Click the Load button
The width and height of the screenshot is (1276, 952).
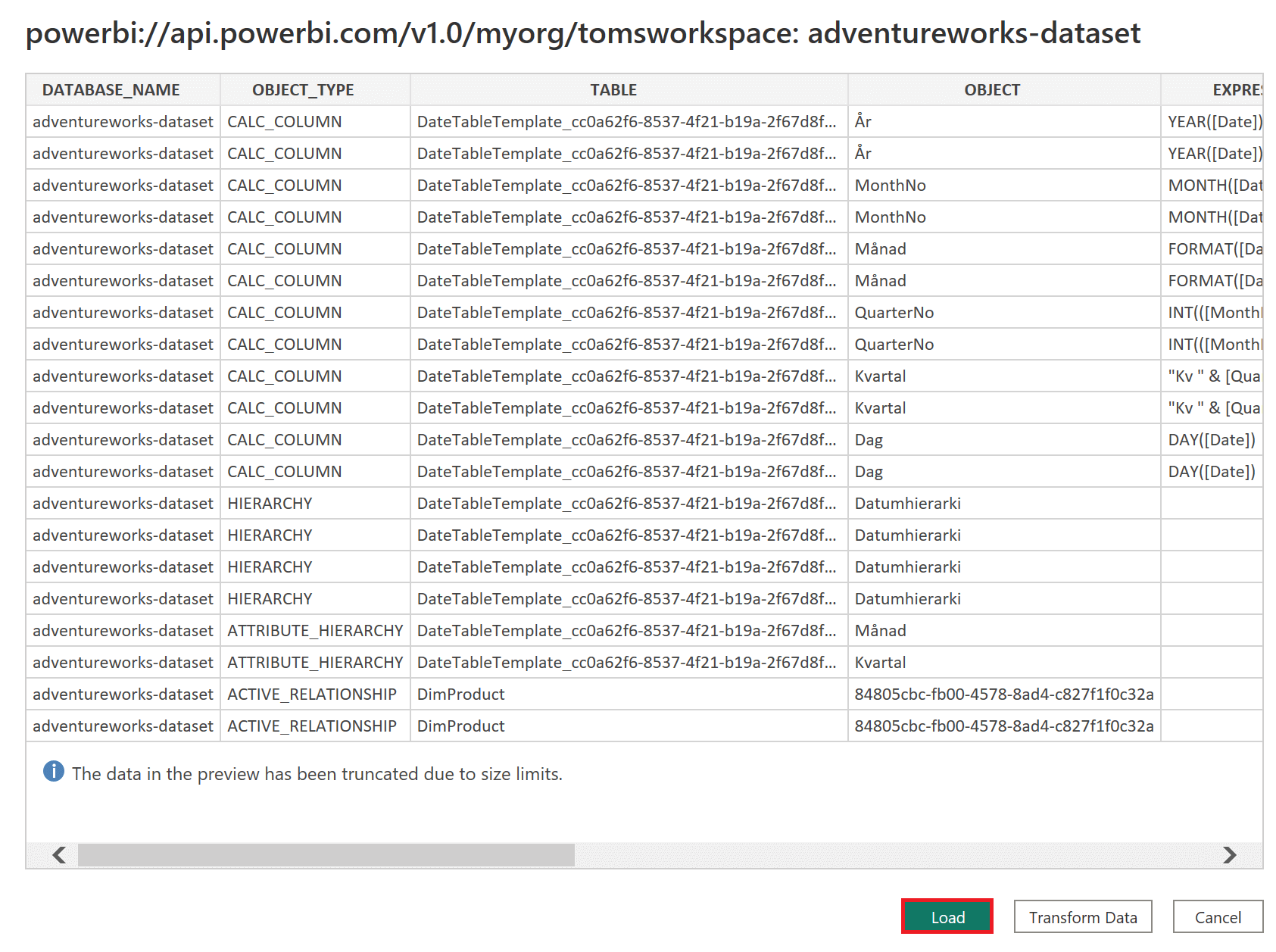pyautogui.click(x=947, y=916)
